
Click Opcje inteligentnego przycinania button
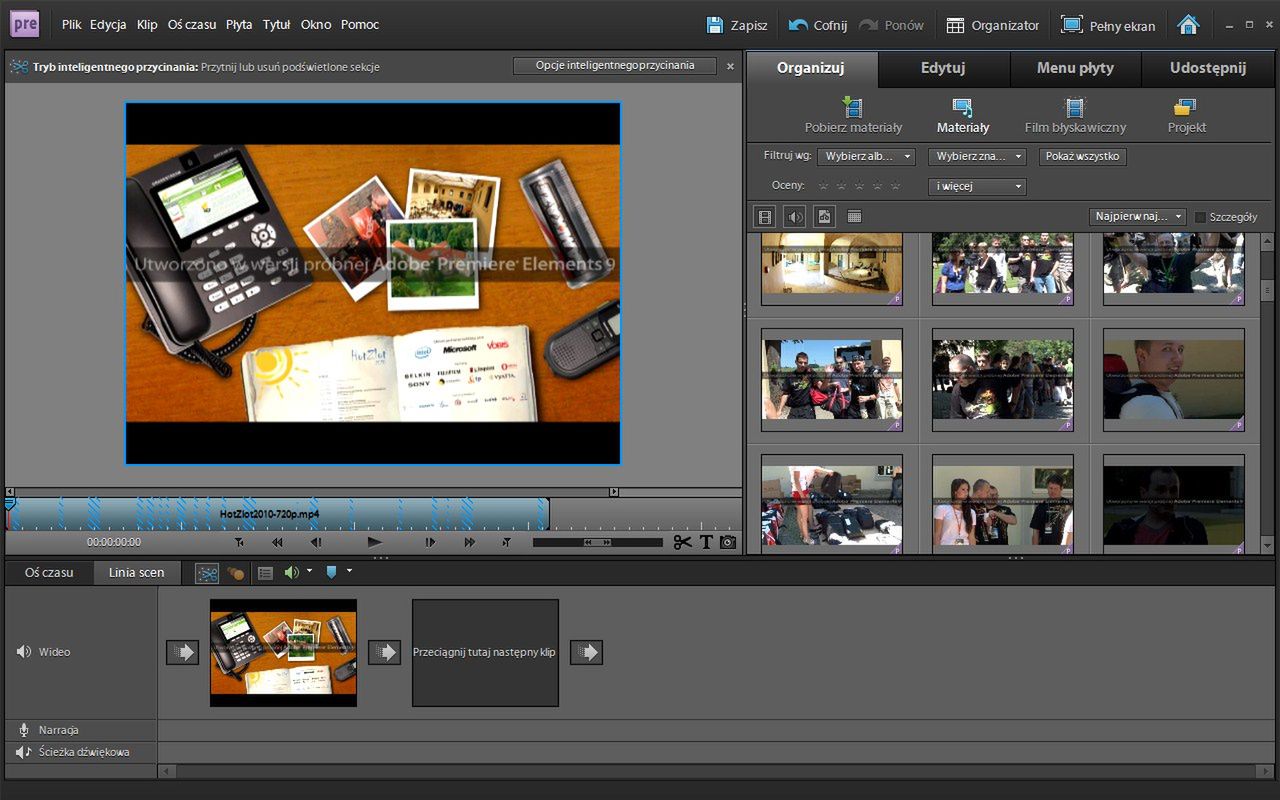(615, 66)
